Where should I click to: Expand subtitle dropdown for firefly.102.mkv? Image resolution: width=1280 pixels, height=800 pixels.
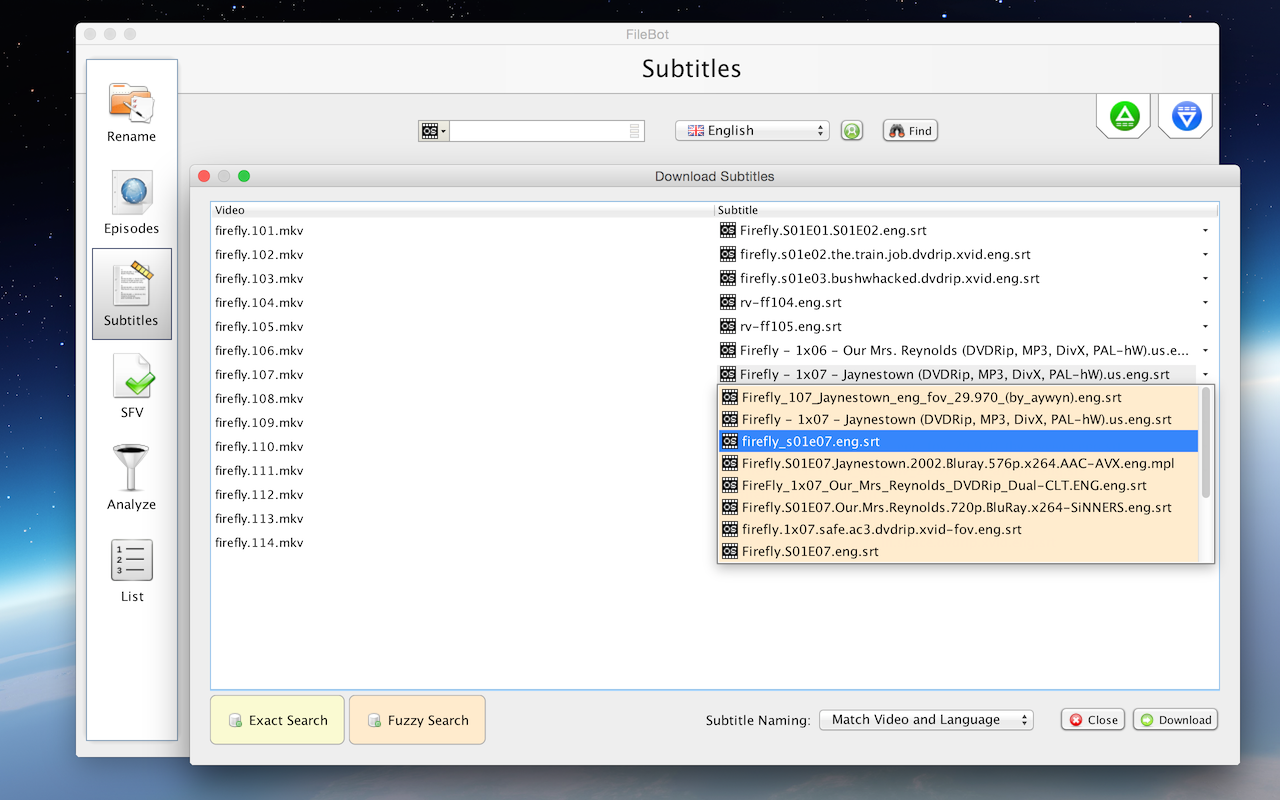coord(1205,255)
